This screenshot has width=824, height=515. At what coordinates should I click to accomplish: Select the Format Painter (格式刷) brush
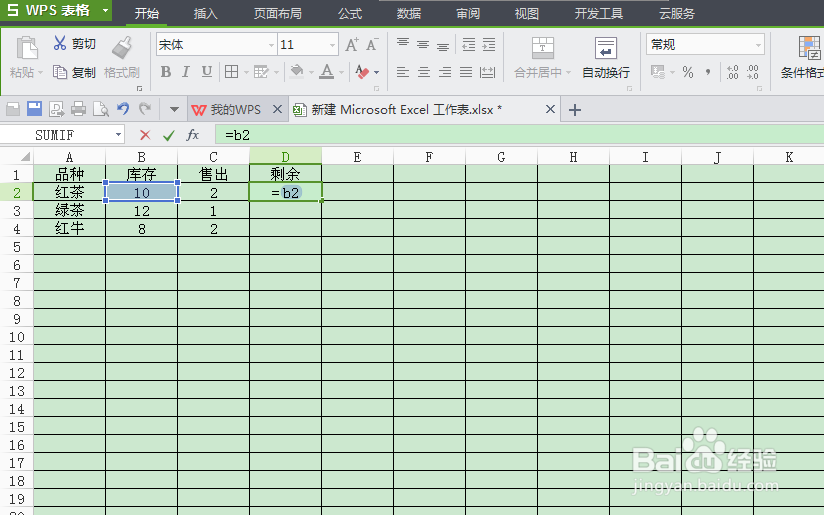pyautogui.click(x=122, y=48)
